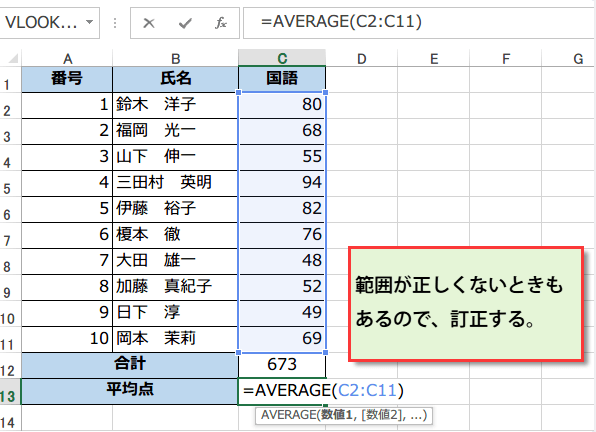596x432 pixels.
Task: Open Insert Function fx dialog
Action: point(220,23)
